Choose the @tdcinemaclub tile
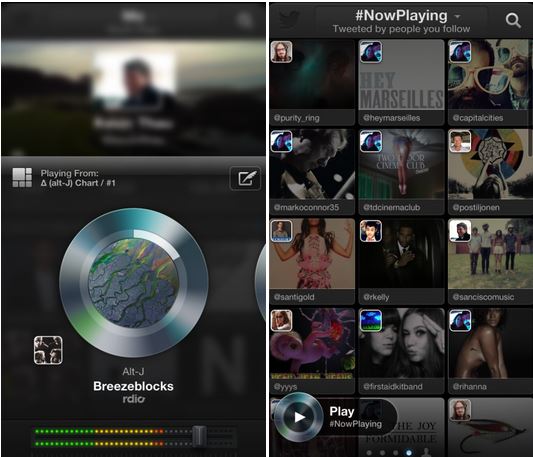 [401, 172]
